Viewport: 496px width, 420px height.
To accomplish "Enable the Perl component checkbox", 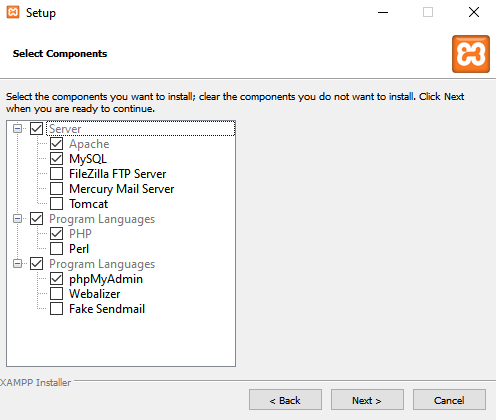I will pyautogui.click(x=56, y=249).
